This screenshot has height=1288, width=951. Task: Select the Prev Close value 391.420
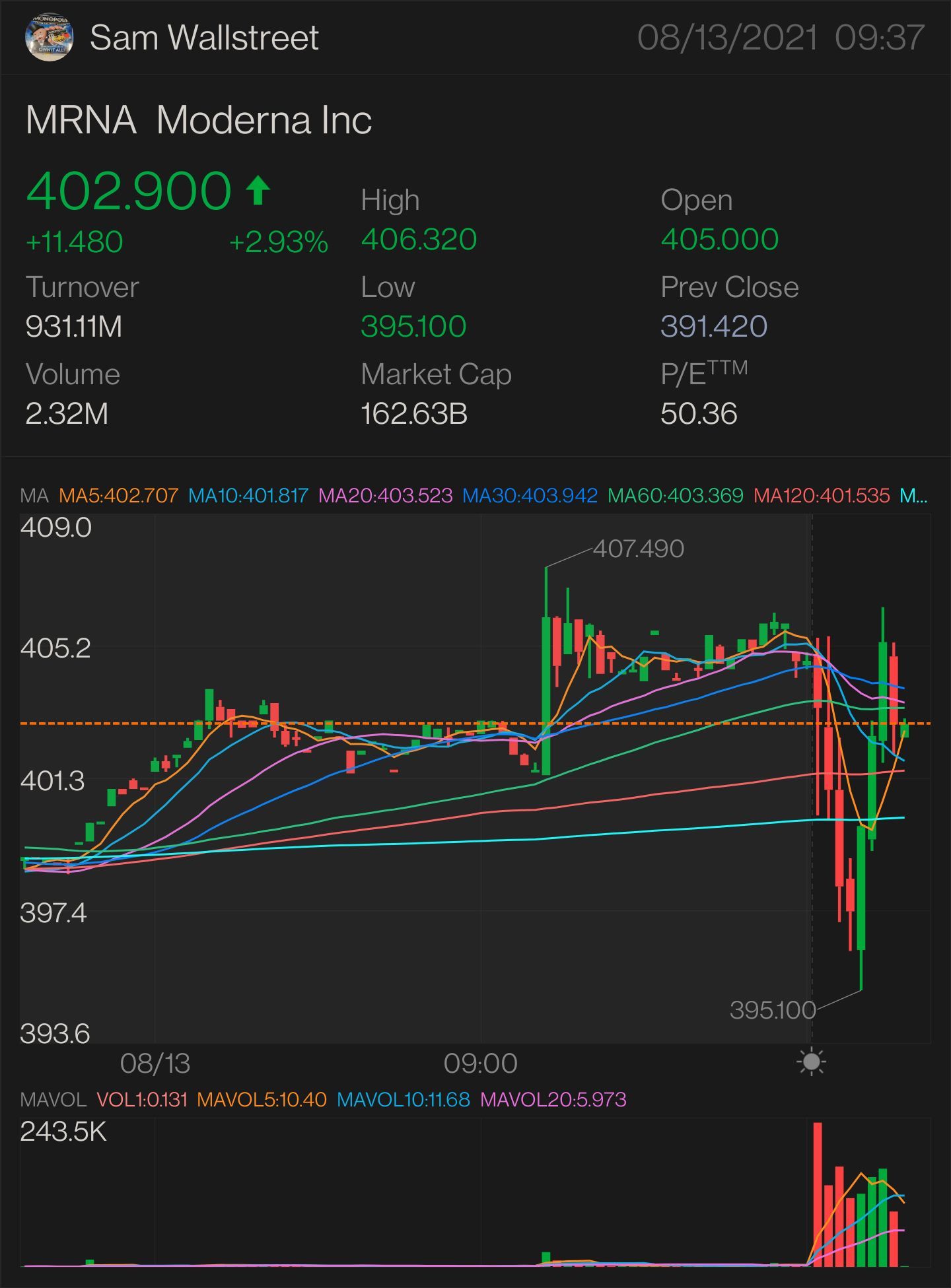click(714, 326)
